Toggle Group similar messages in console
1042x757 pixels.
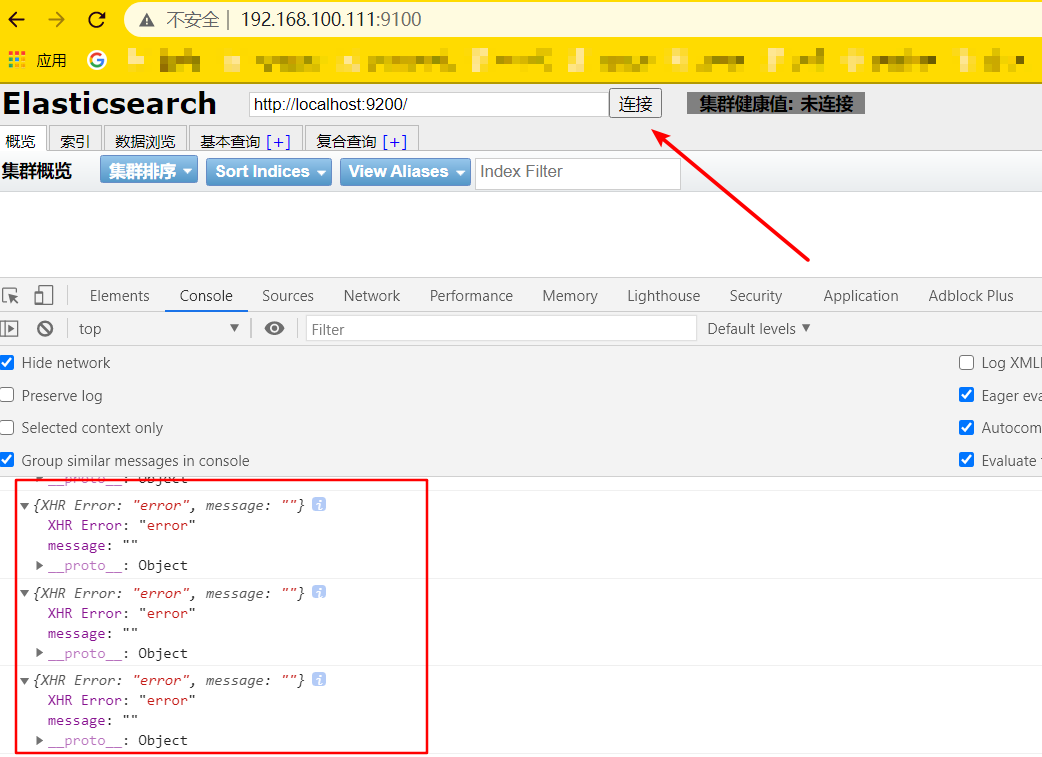7,460
